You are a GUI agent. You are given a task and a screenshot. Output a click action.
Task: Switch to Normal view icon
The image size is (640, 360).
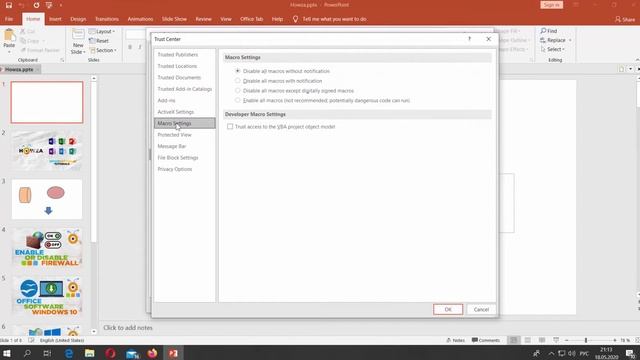[x=513, y=340]
